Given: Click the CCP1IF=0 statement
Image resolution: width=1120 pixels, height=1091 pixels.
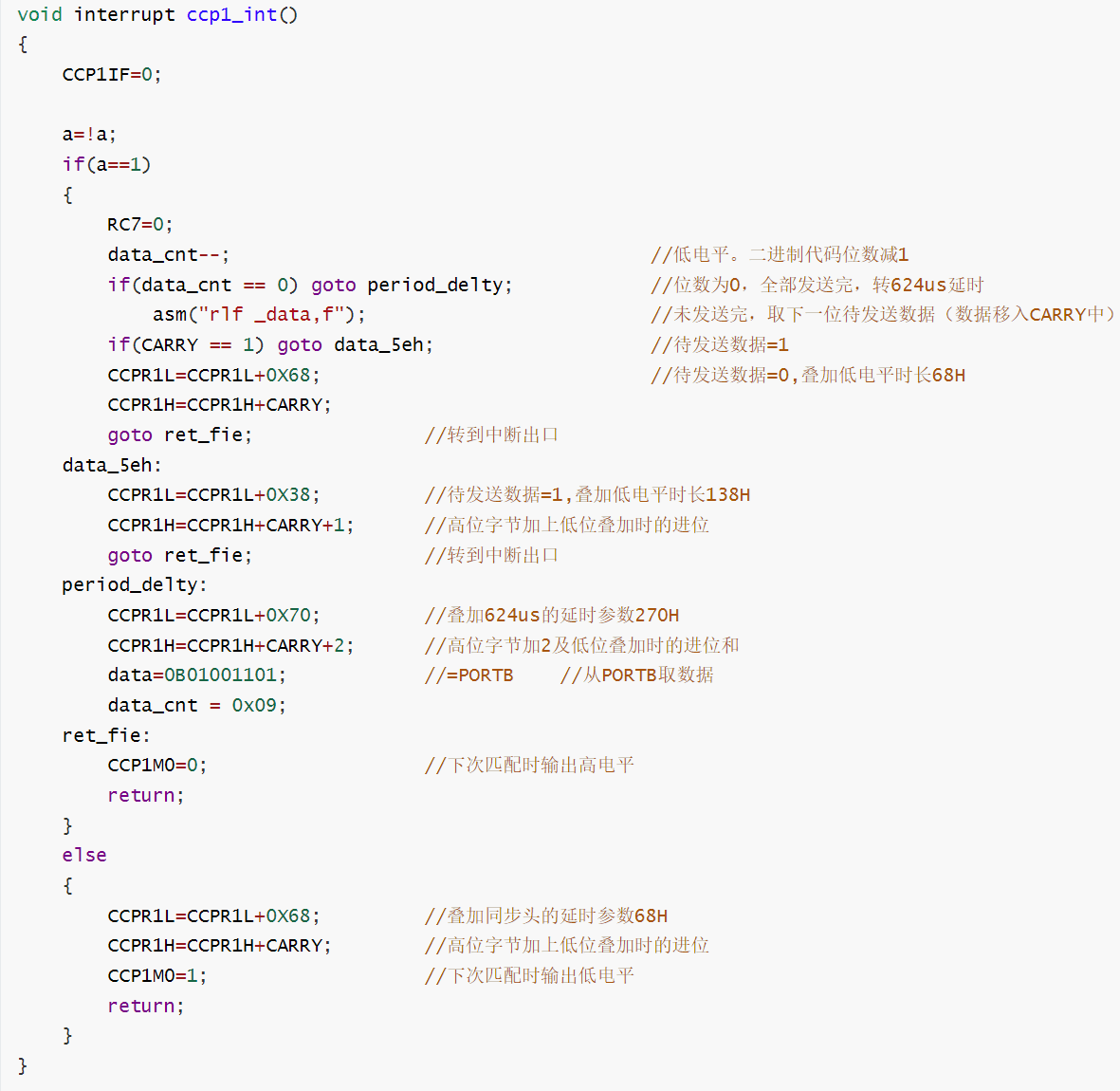Looking at the screenshot, I should 112,74.
